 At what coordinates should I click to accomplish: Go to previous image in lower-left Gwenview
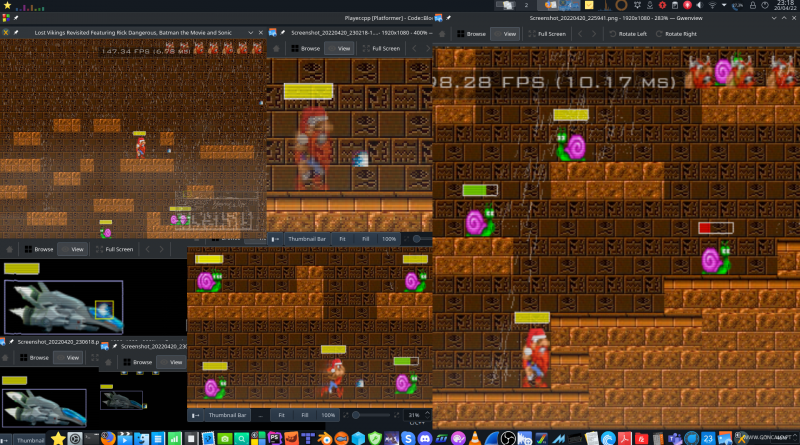(147, 249)
